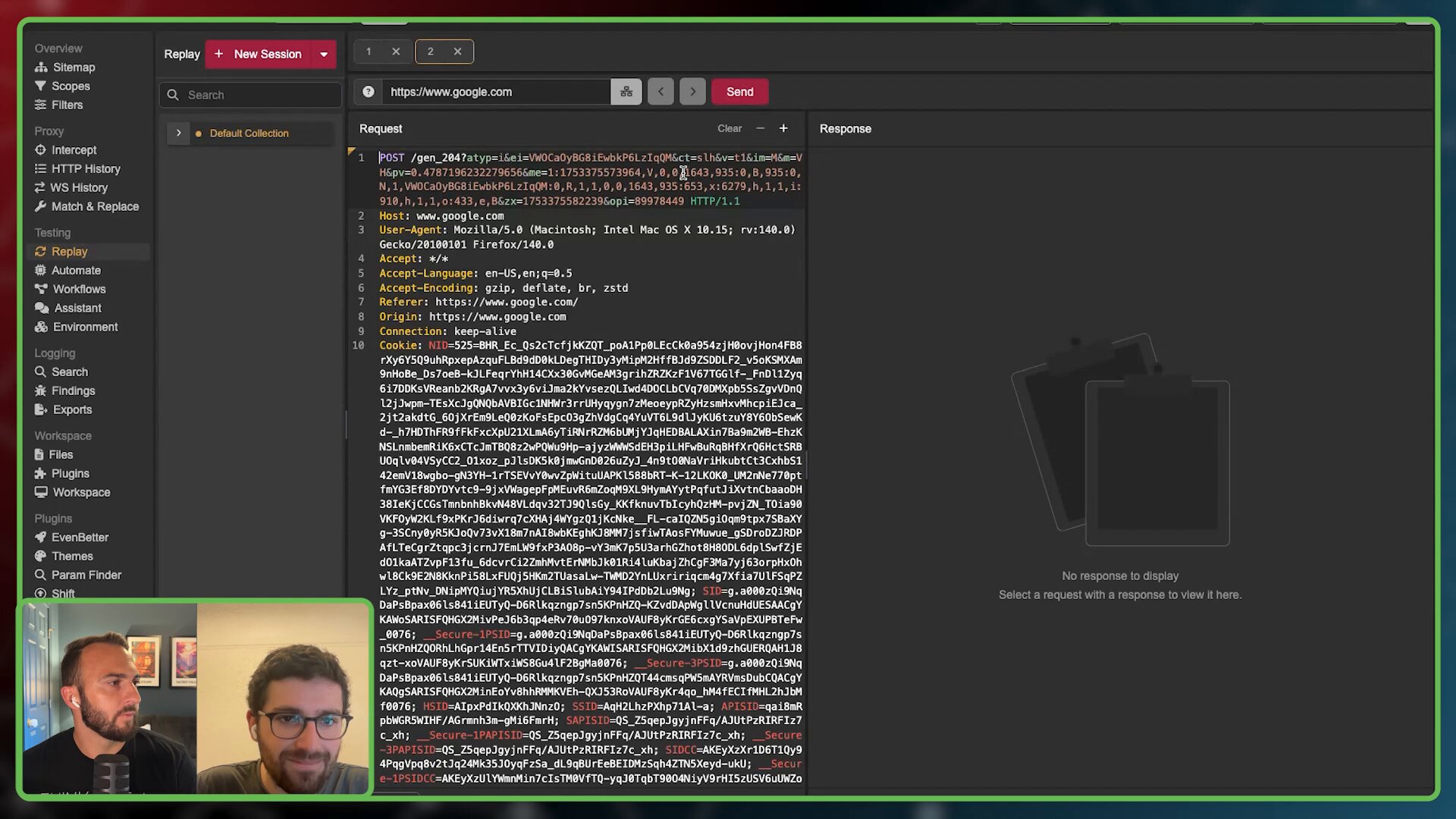Send the request
This screenshot has width=1456, height=819.
click(740, 93)
